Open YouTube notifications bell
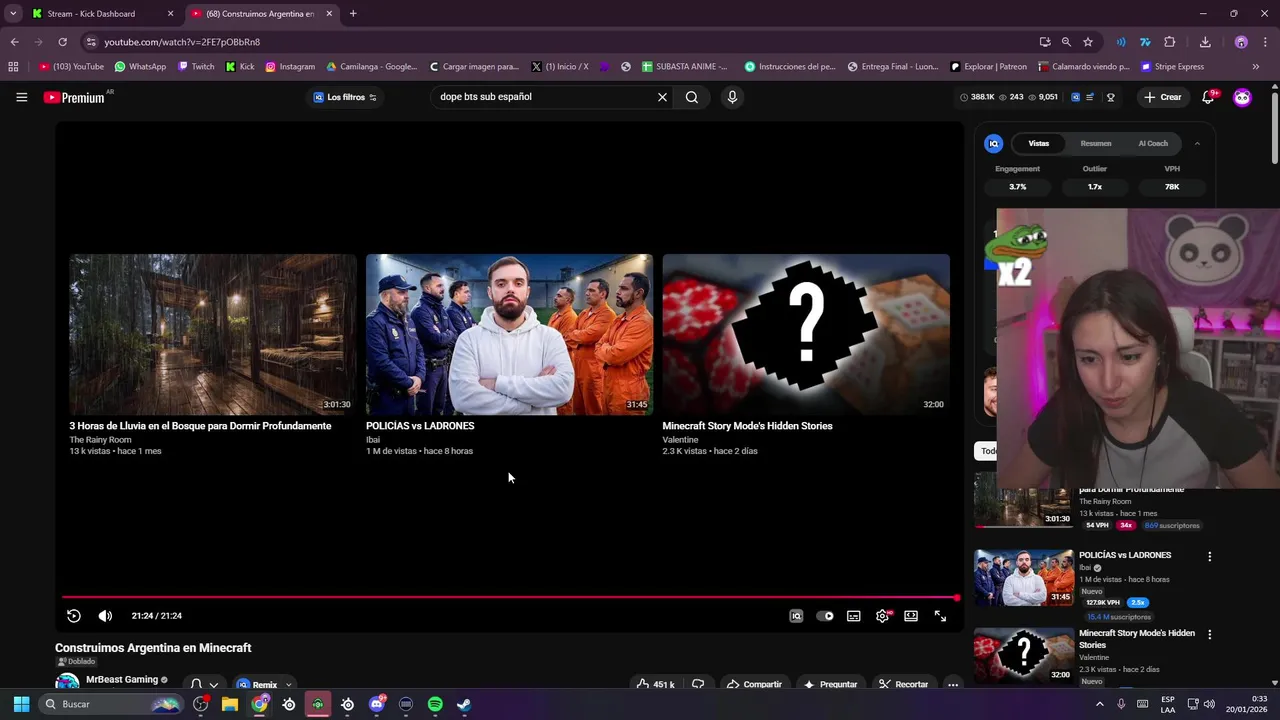Viewport: 1280px width, 720px height. tap(1208, 97)
